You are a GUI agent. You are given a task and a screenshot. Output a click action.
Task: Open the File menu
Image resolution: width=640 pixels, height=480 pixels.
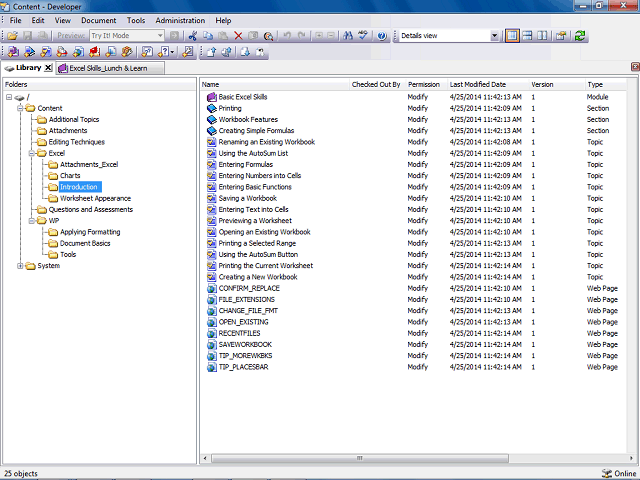click(x=16, y=20)
